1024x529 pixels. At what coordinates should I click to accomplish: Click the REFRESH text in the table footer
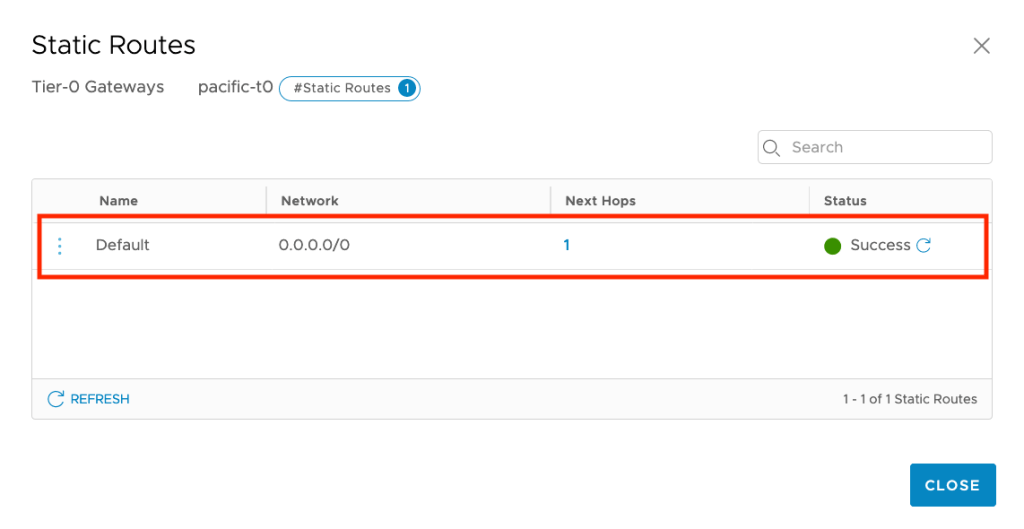tap(100, 399)
